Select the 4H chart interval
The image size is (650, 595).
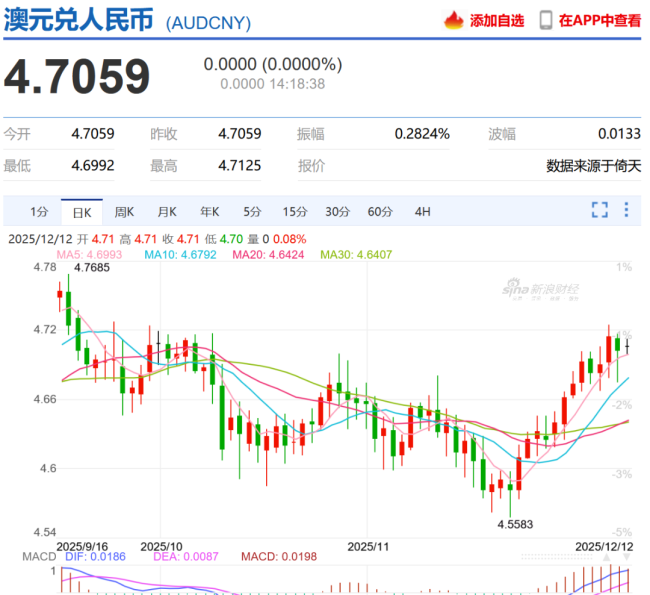[x=423, y=211]
